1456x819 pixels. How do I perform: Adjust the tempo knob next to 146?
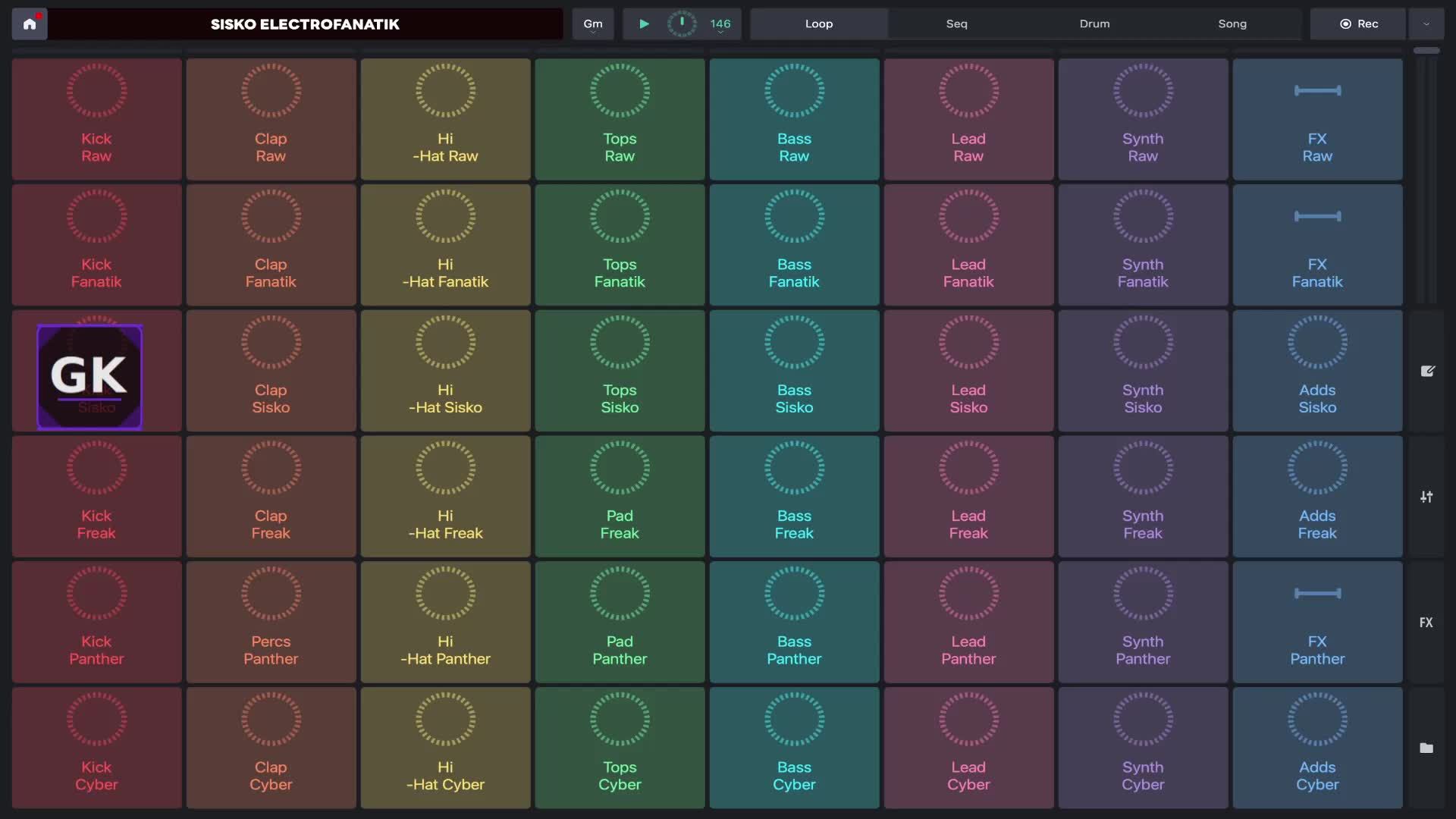pos(682,24)
